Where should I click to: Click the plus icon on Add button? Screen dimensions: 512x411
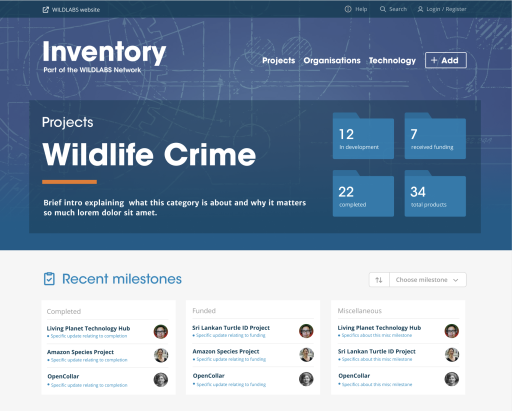(x=434, y=60)
